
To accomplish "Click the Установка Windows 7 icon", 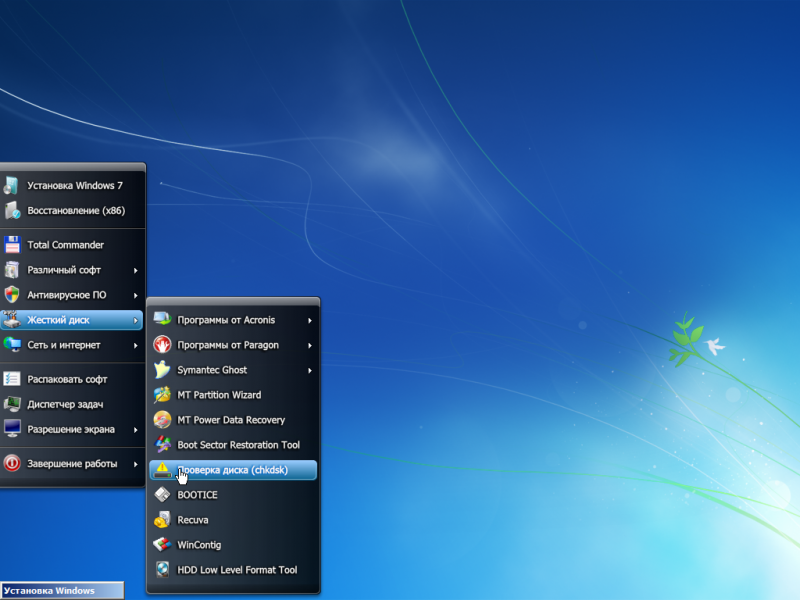I will click(x=11, y=186).
